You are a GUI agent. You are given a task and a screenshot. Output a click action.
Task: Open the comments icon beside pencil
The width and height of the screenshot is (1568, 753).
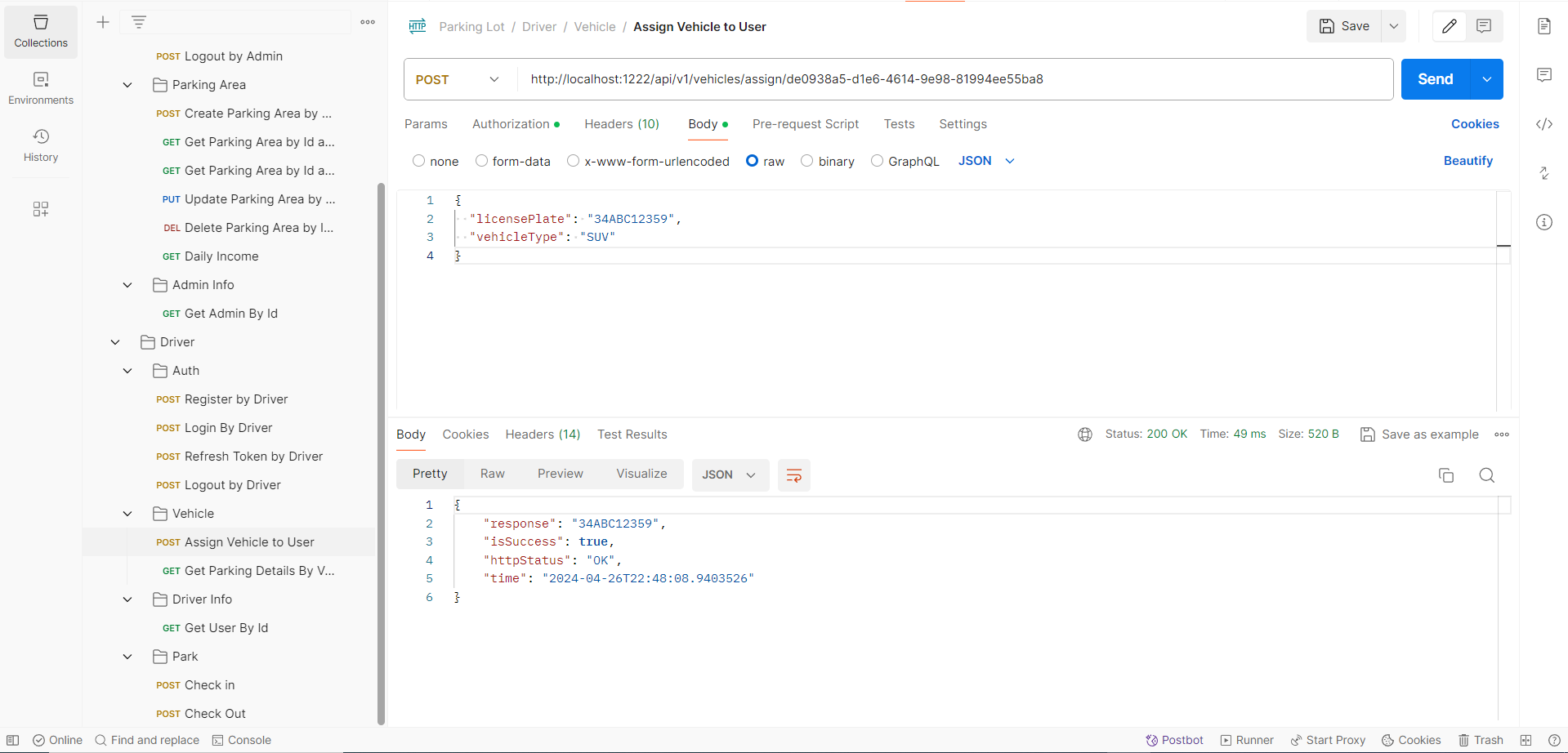tap(1484, 26)
